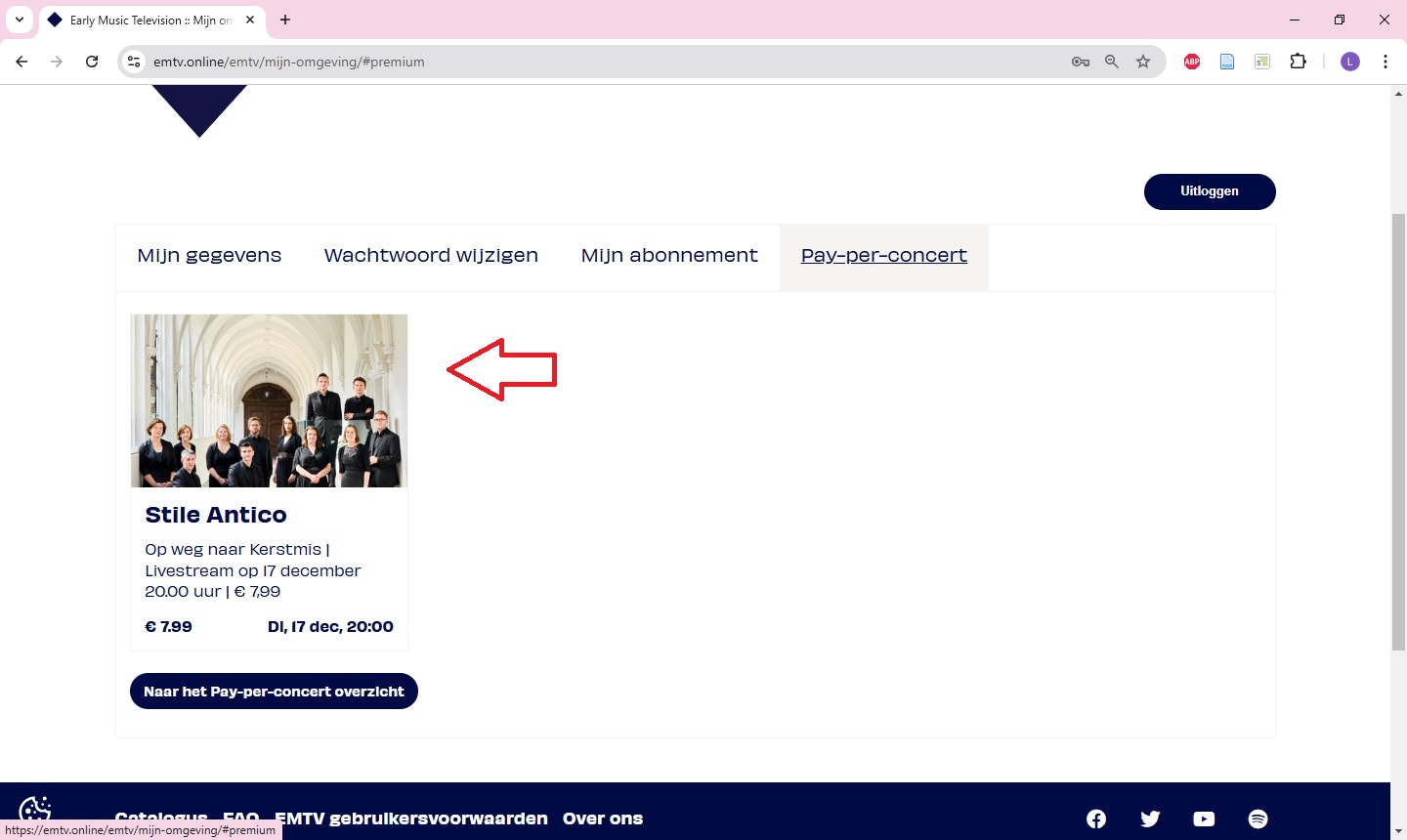Open the Stile Antico concert thumbnail
Image resolution: width=1407 pixels, height=840 pixels.
pos(269,400)
